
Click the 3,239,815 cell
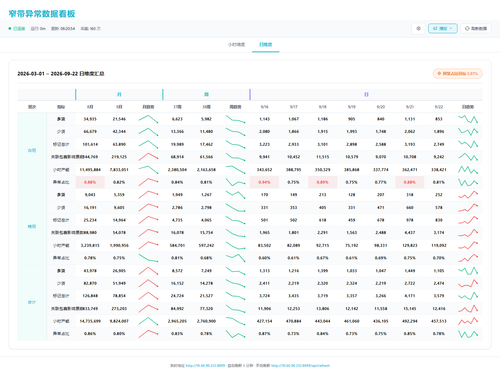pos(90,245)
